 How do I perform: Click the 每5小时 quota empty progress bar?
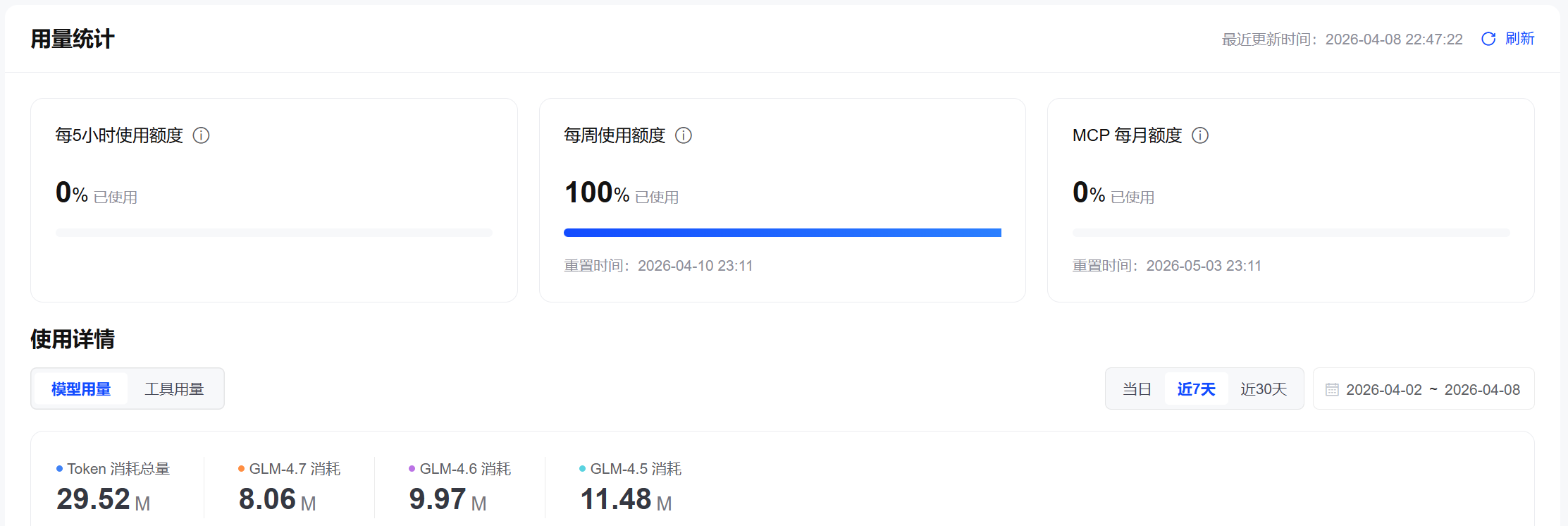click(x=274, y=233)
